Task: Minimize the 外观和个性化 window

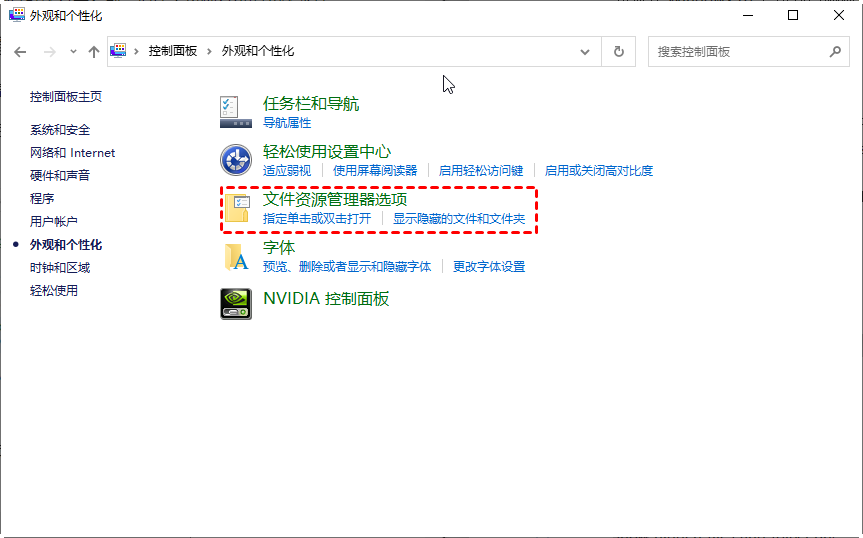Action: tap(747, 15)
